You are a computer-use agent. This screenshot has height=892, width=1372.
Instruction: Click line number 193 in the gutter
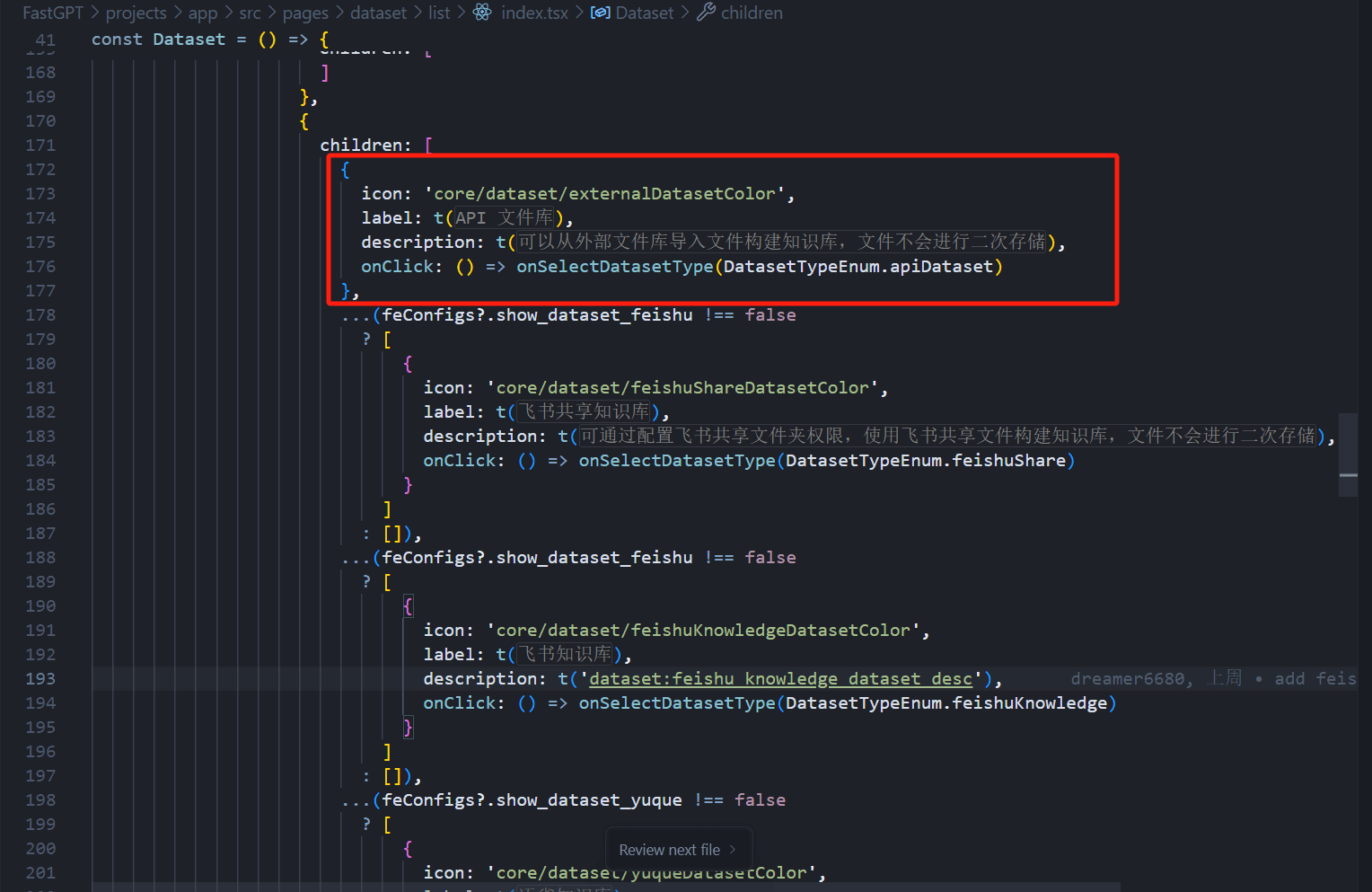pyautogui.click(x=40, y=679)
